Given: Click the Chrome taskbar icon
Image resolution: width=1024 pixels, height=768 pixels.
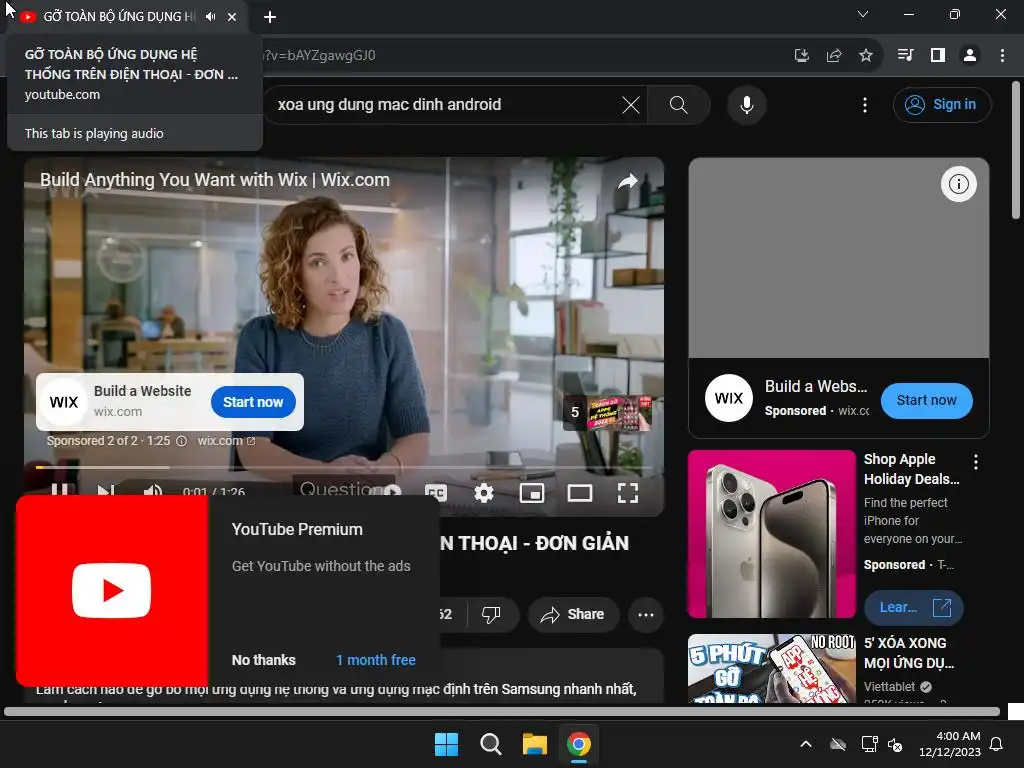Looking at the screenshot, I should [x=579, y=744].
